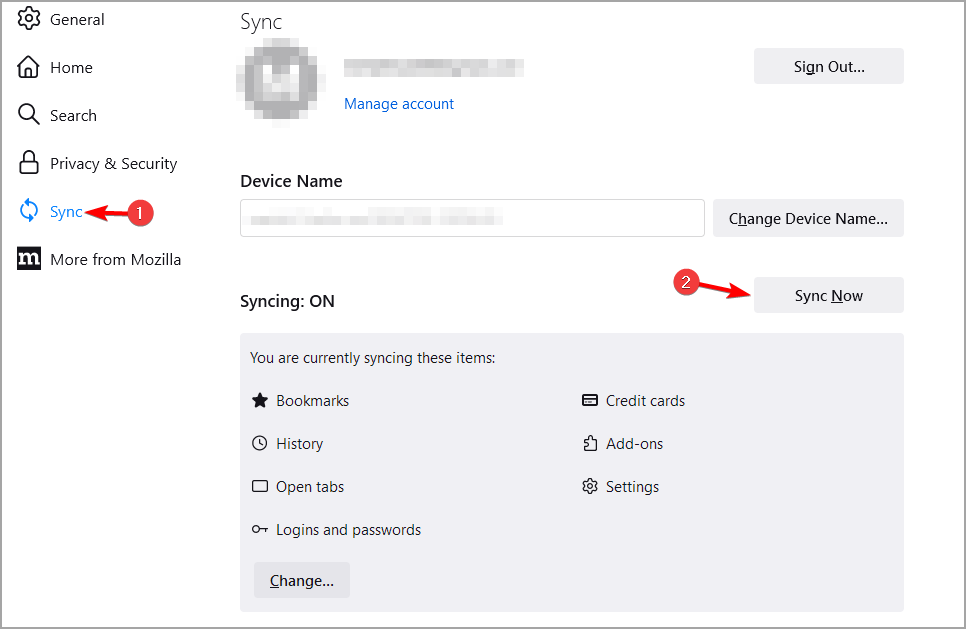
Task: Click 'Settings' text in synced items
Action: pos(632,487)
